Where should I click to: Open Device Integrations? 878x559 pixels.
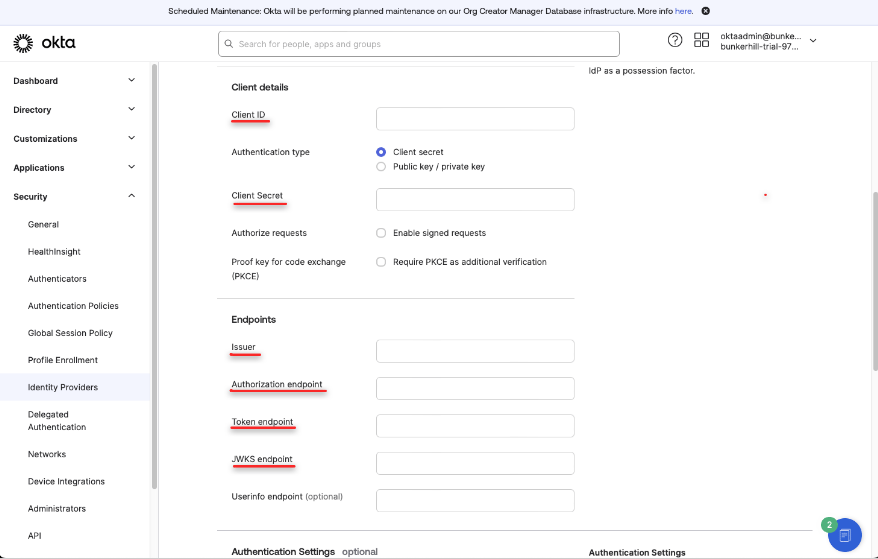click(x=66, y=482)
